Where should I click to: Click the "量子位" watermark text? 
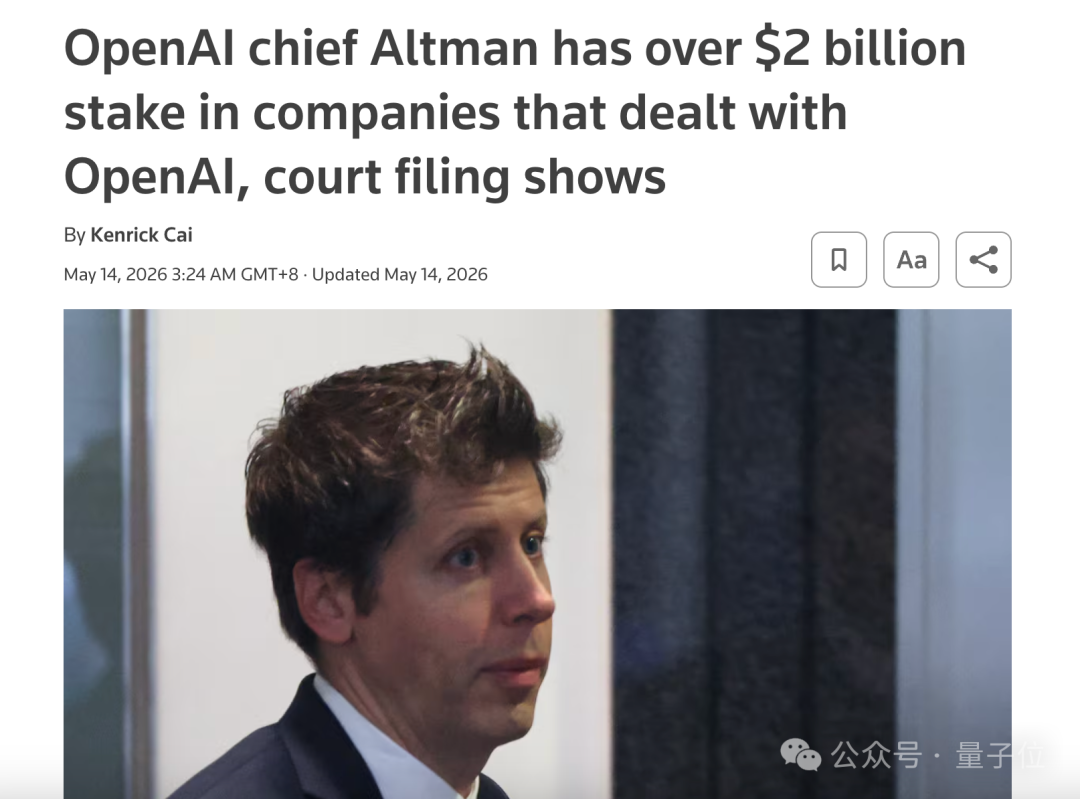[x=999, y=756]
